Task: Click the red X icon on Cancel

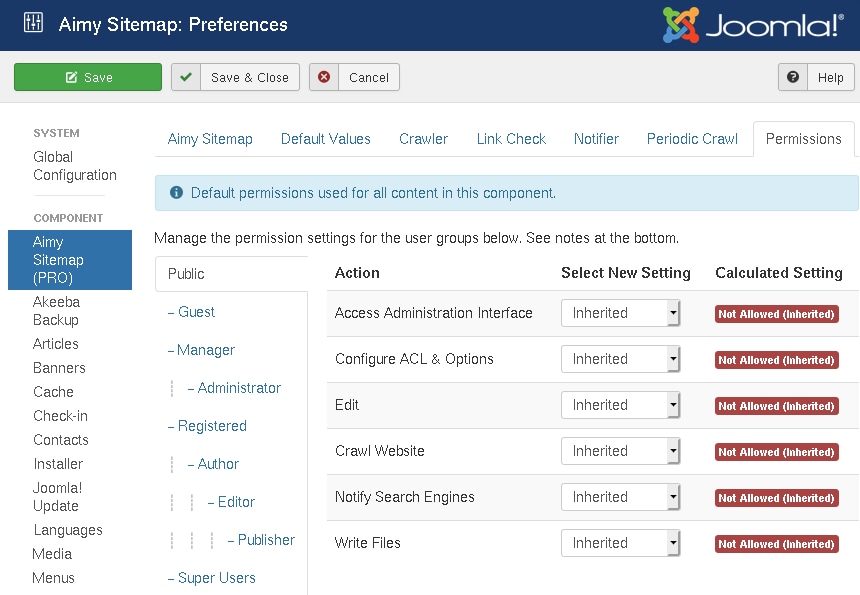Action: 324,77
